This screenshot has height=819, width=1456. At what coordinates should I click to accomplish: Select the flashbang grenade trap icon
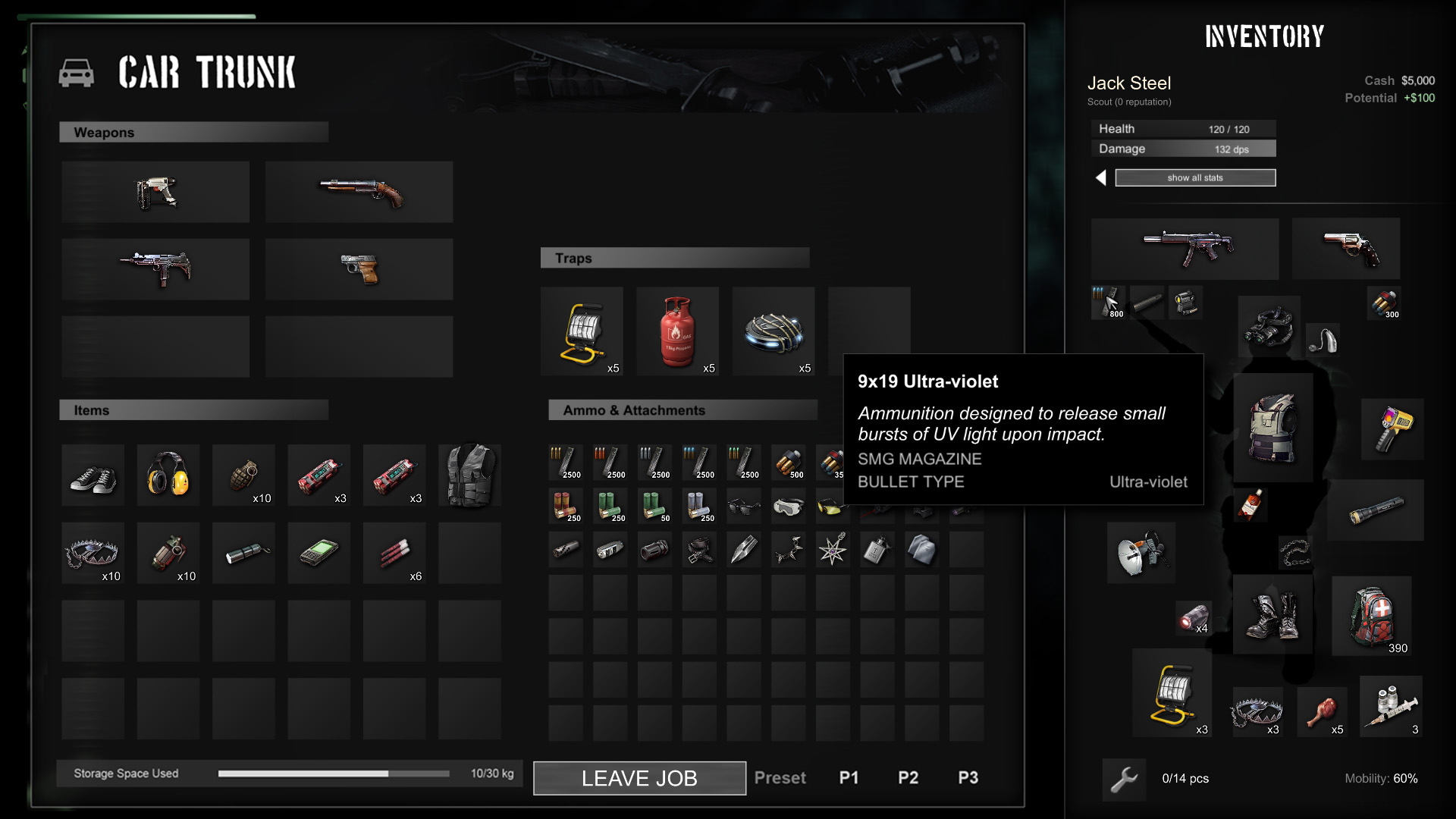coord(774,335)
